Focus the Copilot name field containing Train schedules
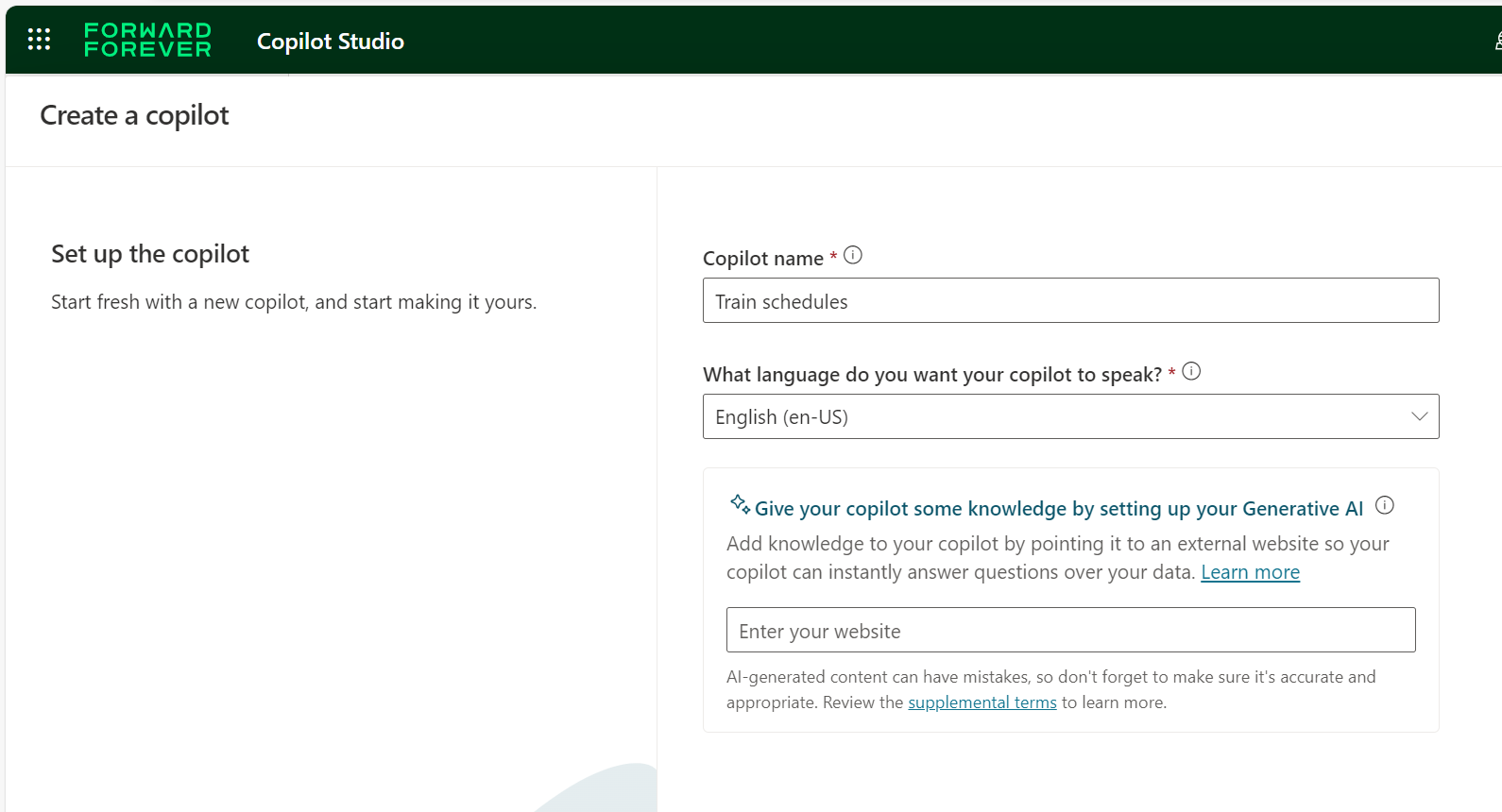The height and width of the screenshot is (812, 1502). tap(1070, 301)
